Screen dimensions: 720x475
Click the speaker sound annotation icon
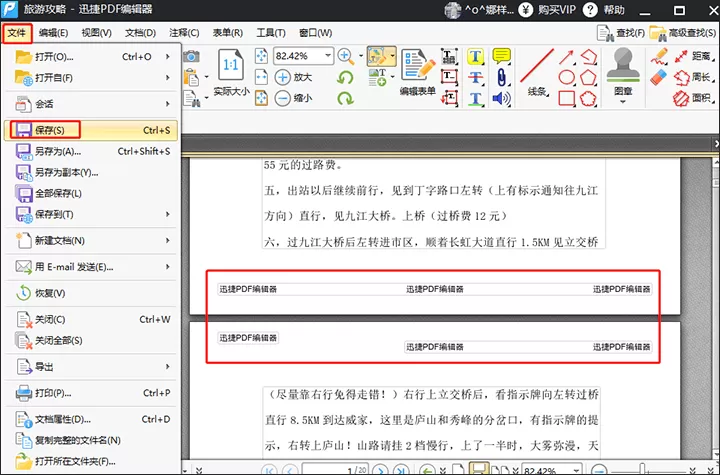pyautogui.click(x=501, y=98)
